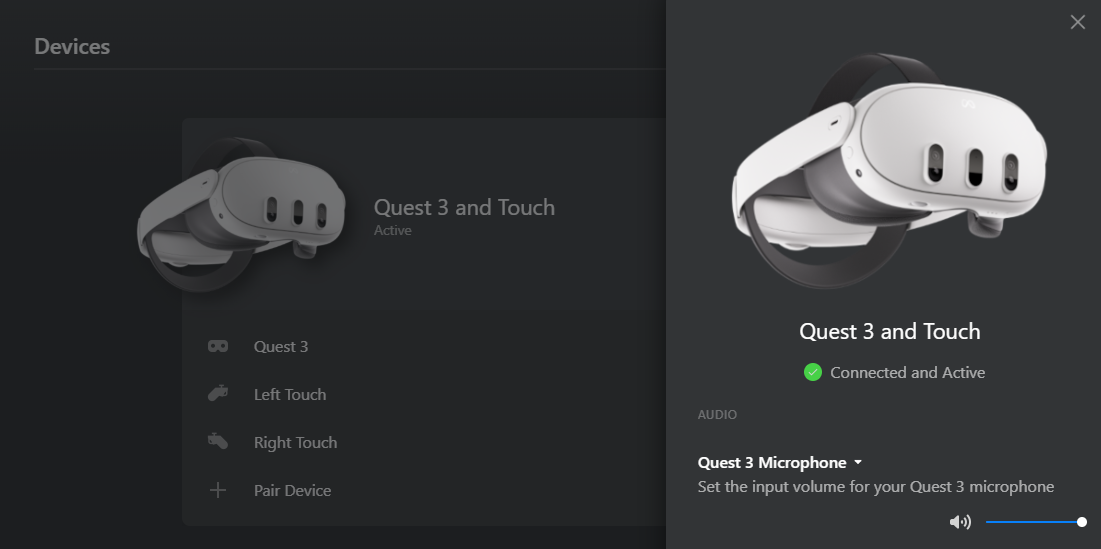The height and width of the screenshot is (549, 1101).
Task: Click the Left Touch controller icon
Action: [x=217, y=394]
